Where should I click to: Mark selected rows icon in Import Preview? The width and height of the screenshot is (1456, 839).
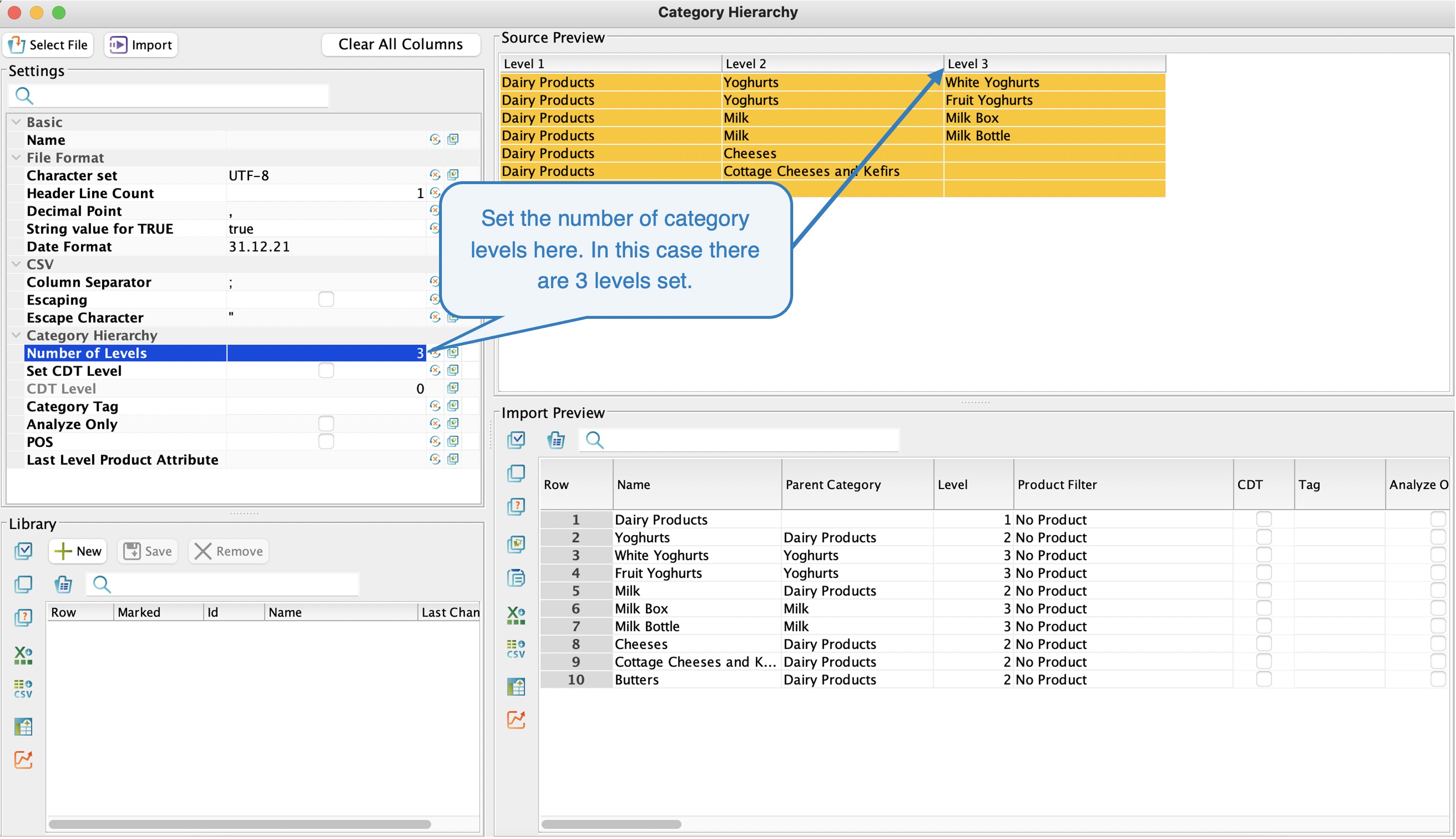click(x=517, y=544)
